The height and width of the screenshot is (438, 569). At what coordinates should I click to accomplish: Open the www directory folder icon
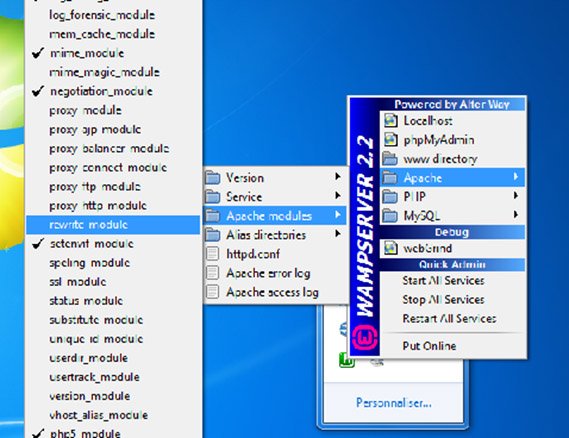[390, 159]
